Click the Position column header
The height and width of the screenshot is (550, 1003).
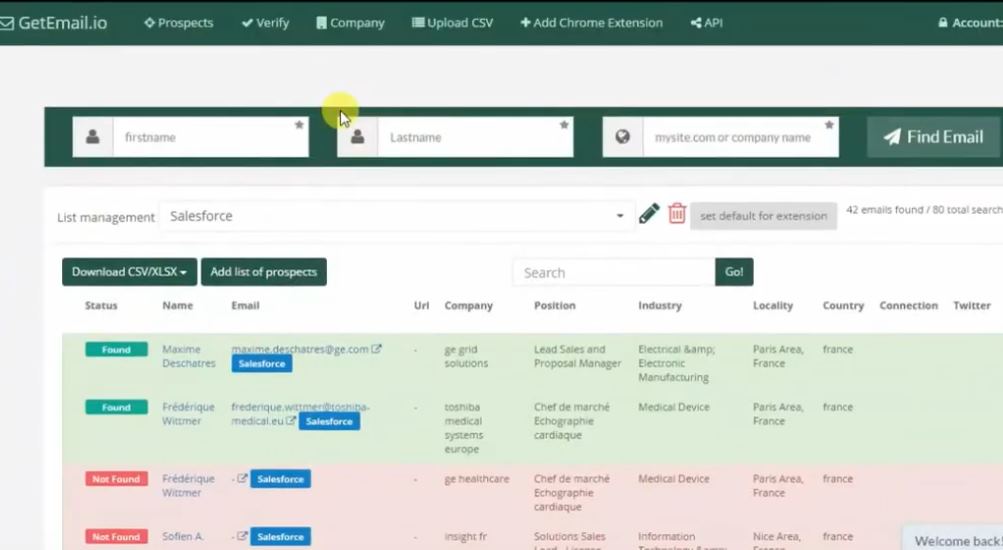pyautogui.click(x=555, y=306)
